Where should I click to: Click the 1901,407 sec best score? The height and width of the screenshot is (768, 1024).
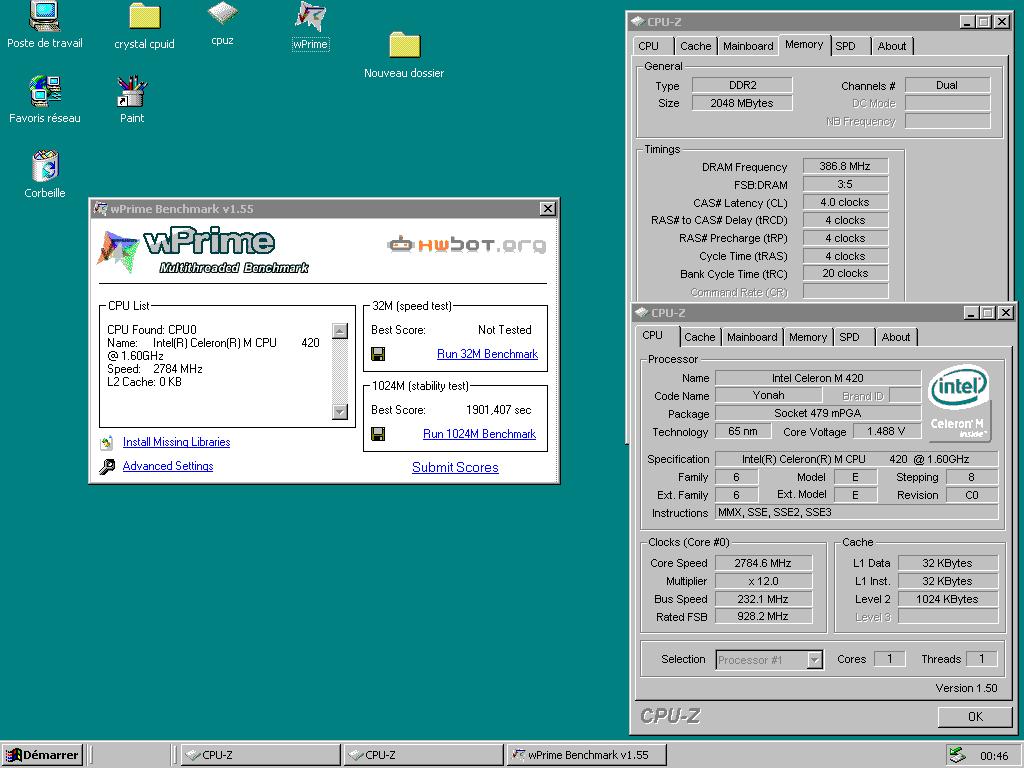pos(499,410)
